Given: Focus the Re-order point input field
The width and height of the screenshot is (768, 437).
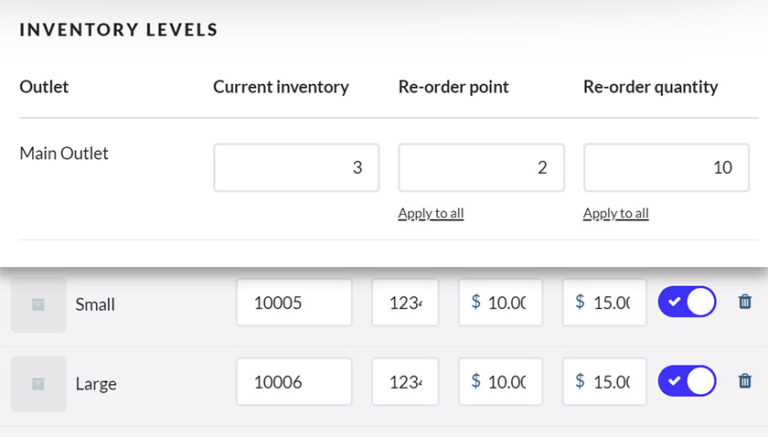Looking at the screenshot, I should point(481,168).
